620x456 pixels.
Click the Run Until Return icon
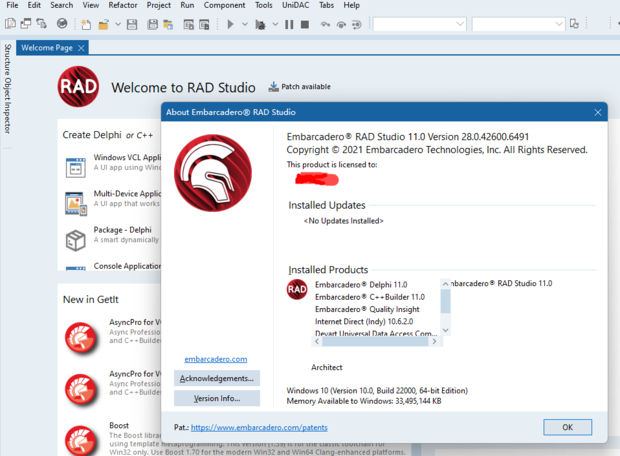click(x=357, y=25)
